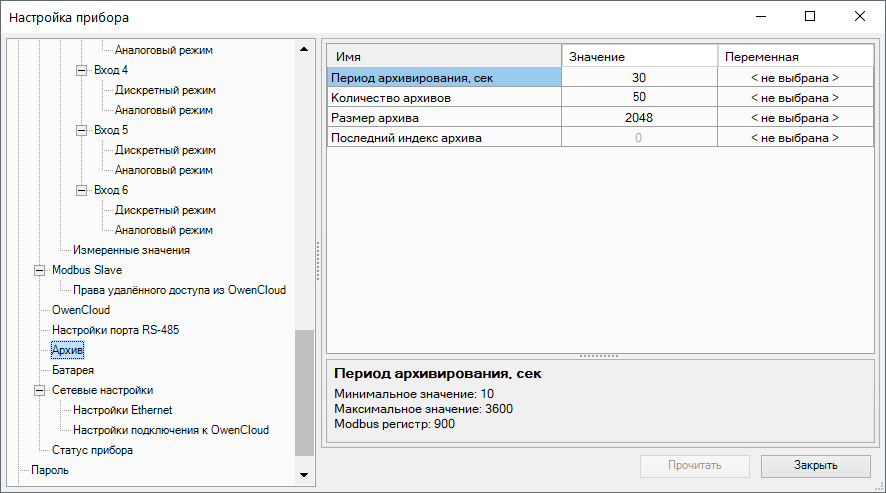Click the Период архивирования value cell
The image size is (886, 493).
click(639, 77)
